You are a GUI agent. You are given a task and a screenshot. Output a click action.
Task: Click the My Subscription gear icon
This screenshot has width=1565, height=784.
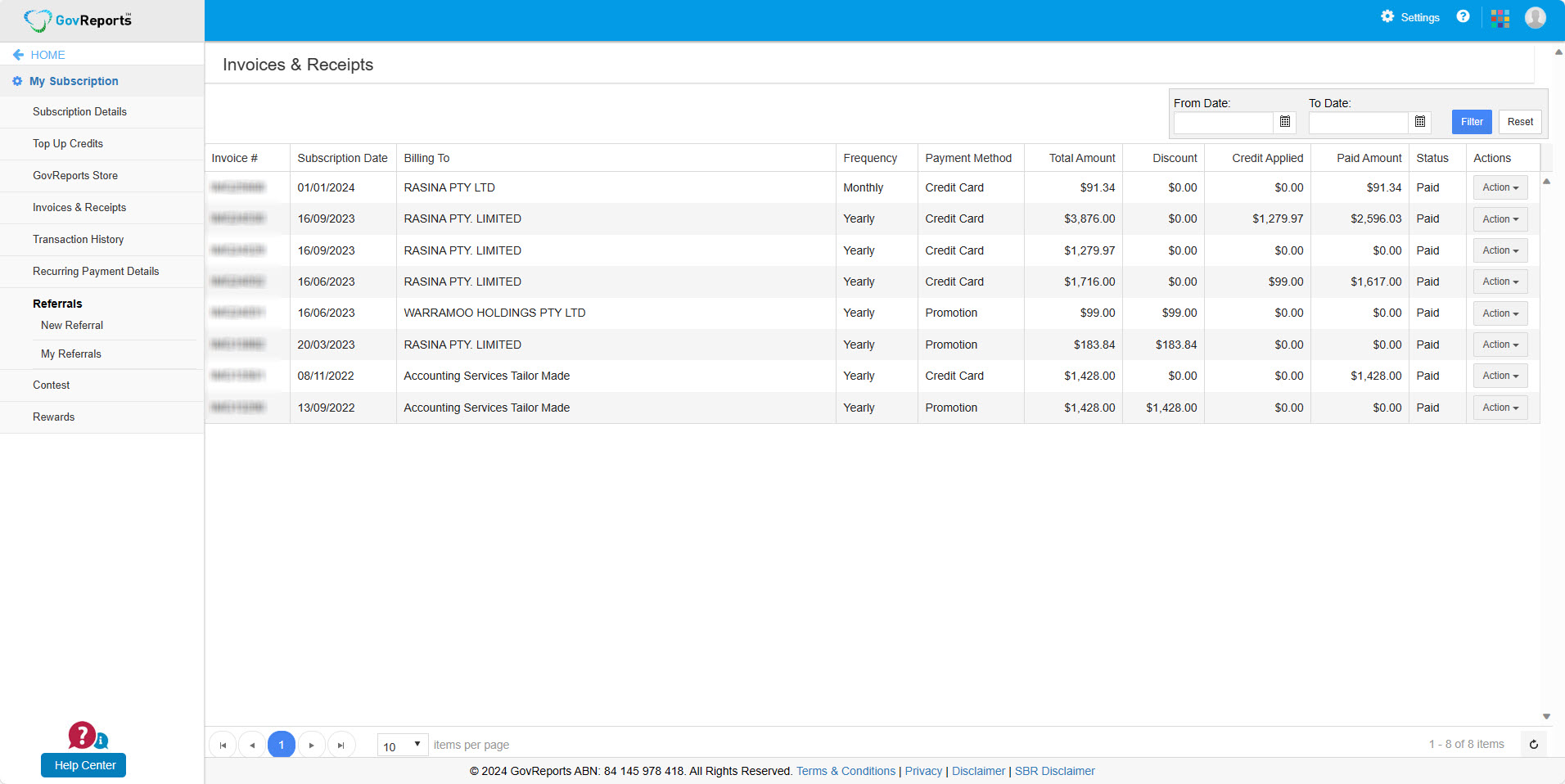tap(17, 81)
